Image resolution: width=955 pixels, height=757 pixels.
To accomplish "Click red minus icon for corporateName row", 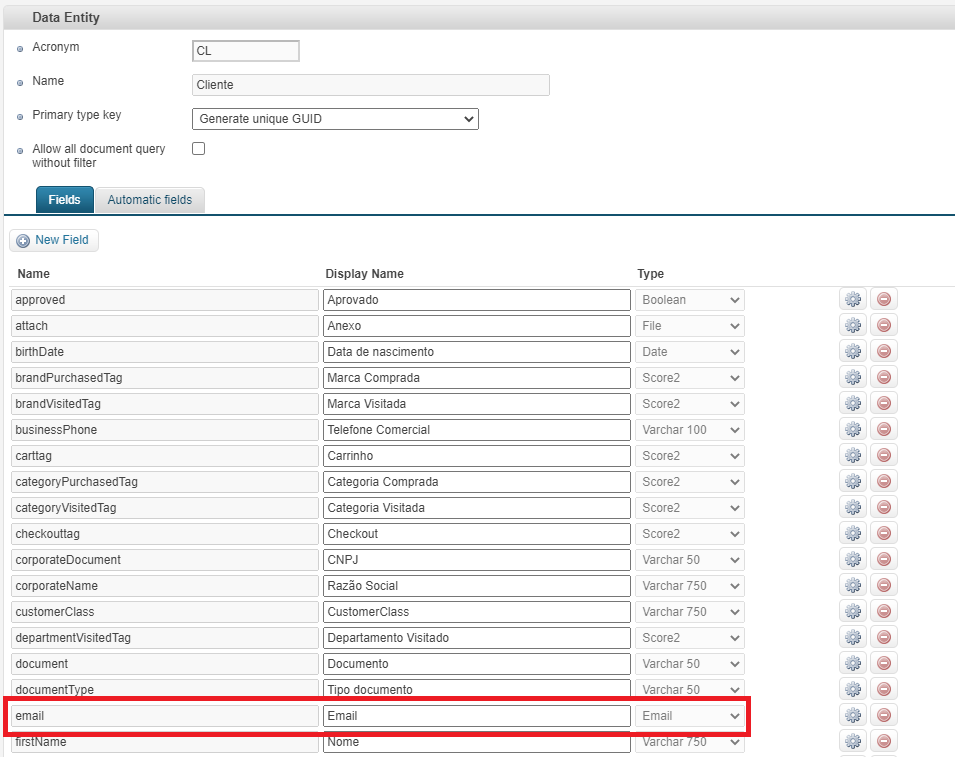I will click(x=884, y=585).
